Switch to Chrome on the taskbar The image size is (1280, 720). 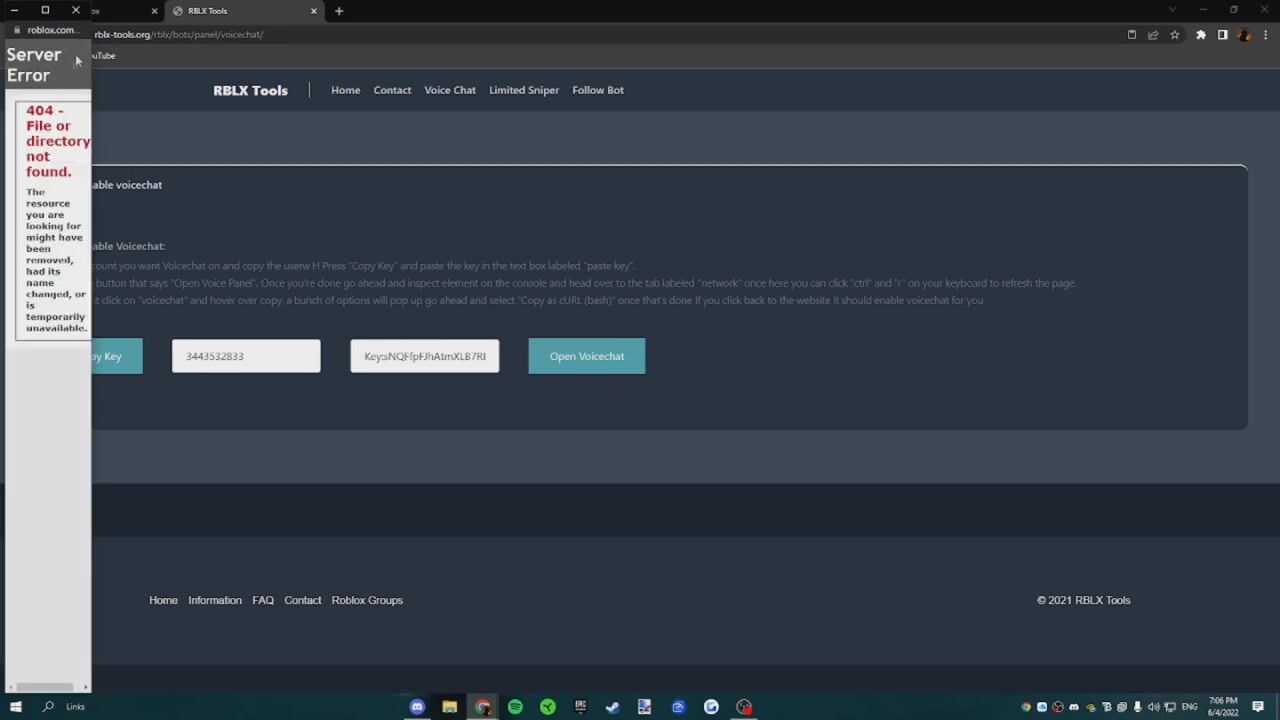click(x=483, y=707)
